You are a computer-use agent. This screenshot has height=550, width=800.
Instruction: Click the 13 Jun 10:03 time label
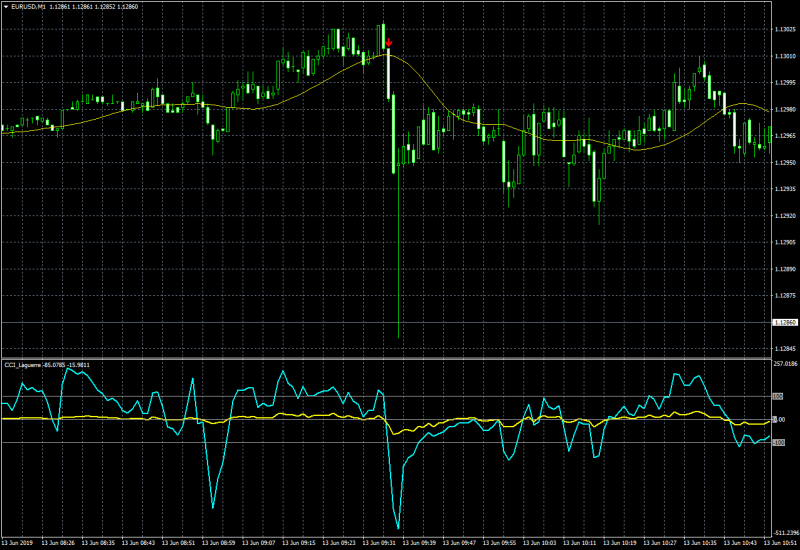(x=539, y=543)
